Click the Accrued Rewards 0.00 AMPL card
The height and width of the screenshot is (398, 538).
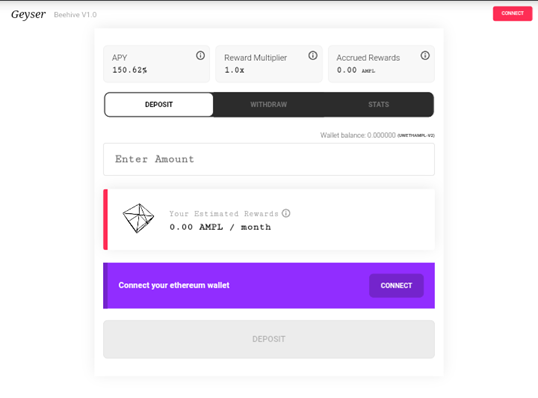coord(381,64)
